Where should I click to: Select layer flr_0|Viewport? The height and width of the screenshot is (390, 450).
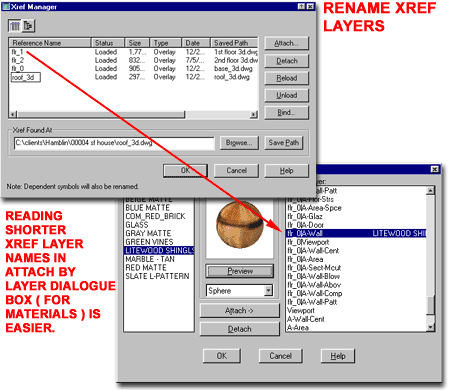356,242
